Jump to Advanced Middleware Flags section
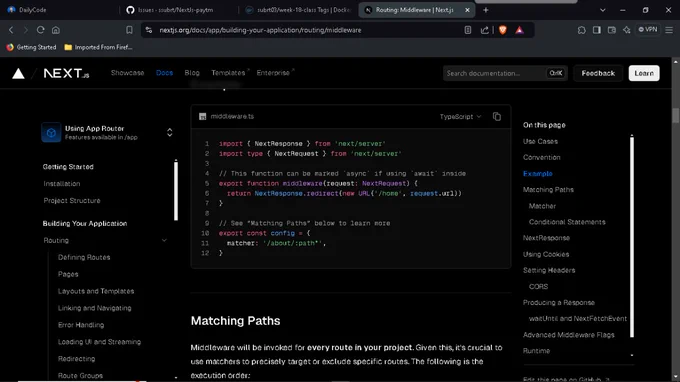 [x=569, y=335]
